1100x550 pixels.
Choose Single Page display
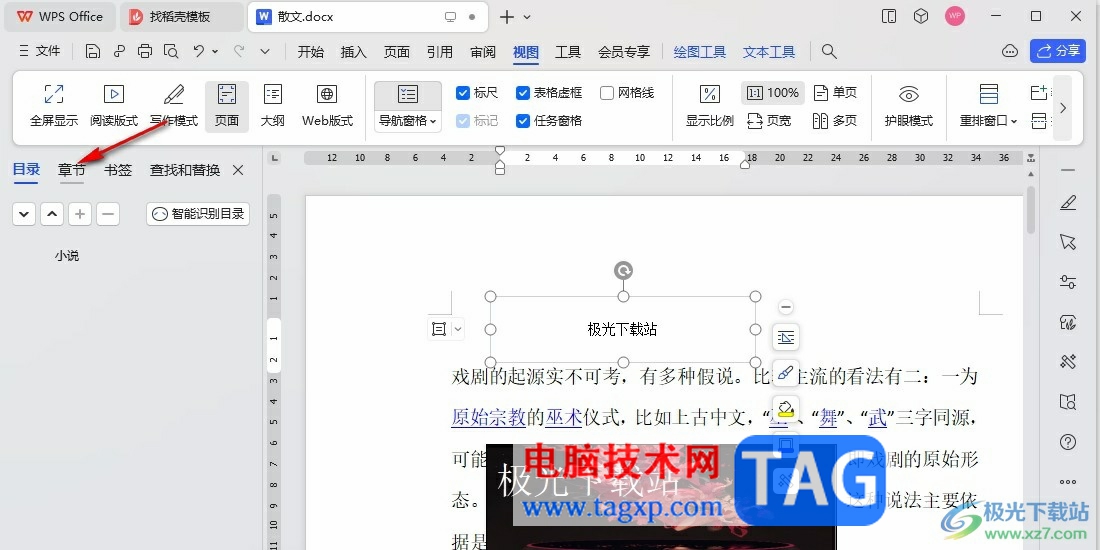click(x=836, y=93)
